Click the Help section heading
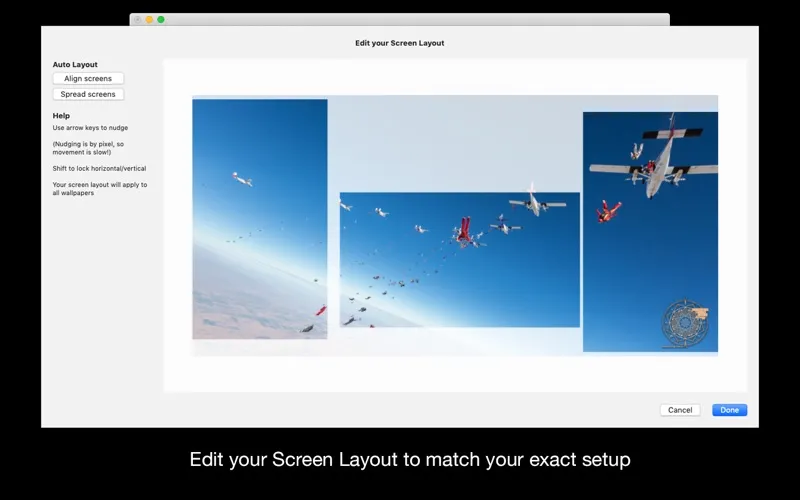 (x=61, y=116)
